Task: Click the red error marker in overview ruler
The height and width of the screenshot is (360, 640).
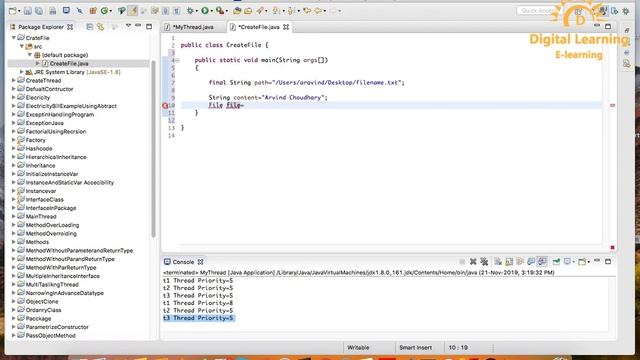Action: click(x=612, y=105)
